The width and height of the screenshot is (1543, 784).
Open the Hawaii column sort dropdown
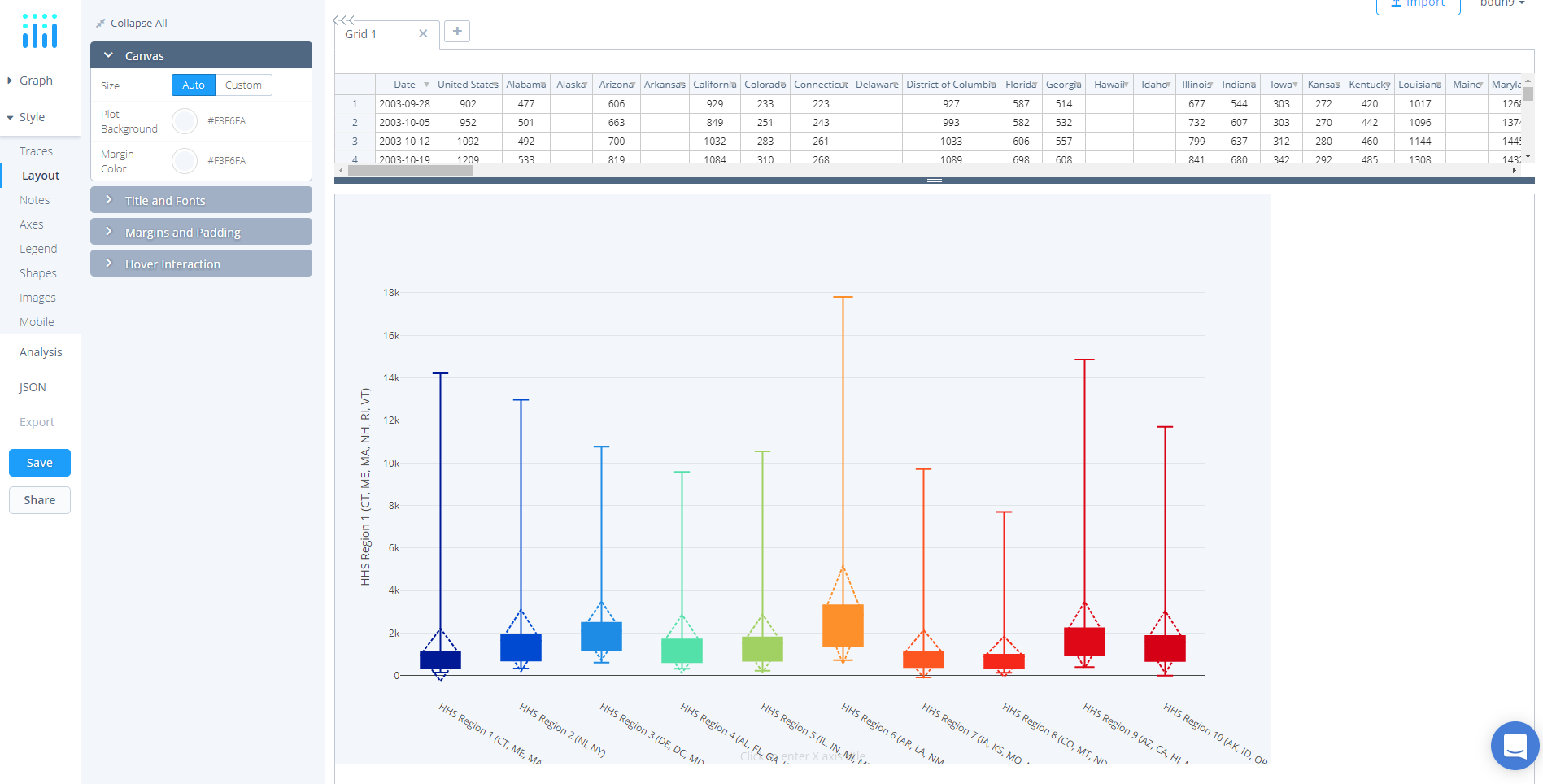(x=1126, y=85)
